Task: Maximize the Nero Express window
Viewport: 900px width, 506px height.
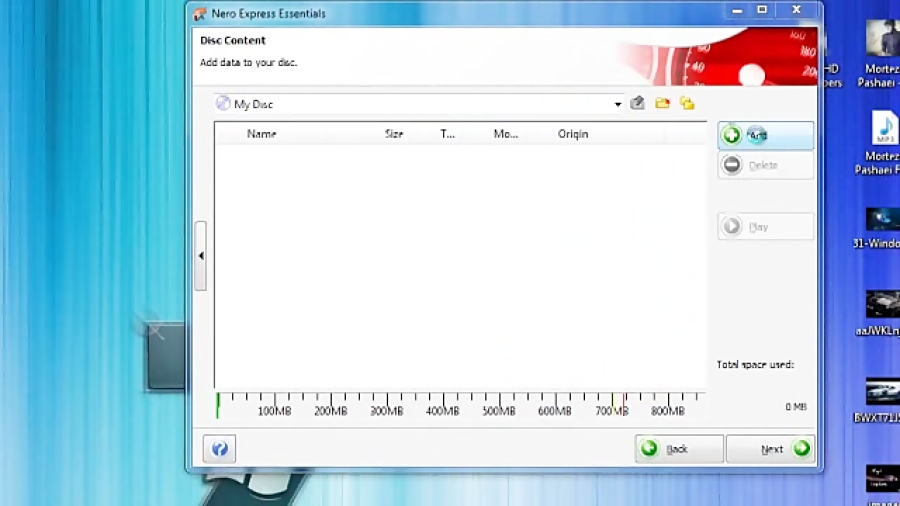Action: pyautogui.click(x=762, y=10)
